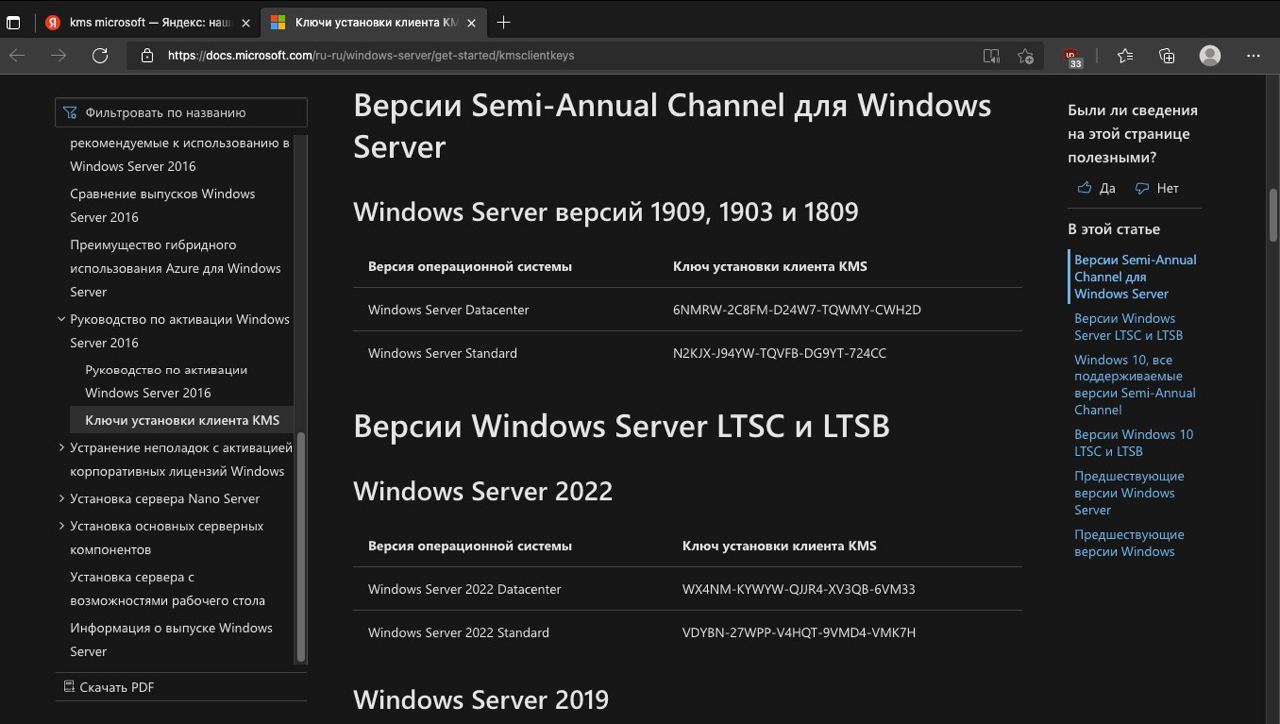The width and height of the screenshot is (1280, 724).
Task: Close the 'Ключи установки клиента KMS' tab
Action: (x=471, y=22)
